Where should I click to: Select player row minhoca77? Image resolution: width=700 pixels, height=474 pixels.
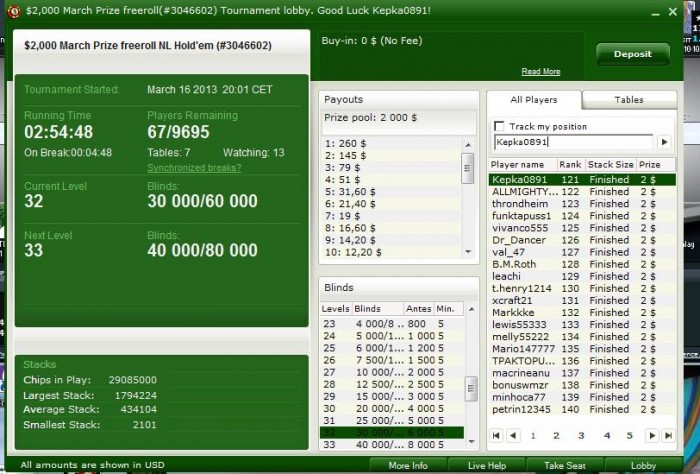[582, 397]
